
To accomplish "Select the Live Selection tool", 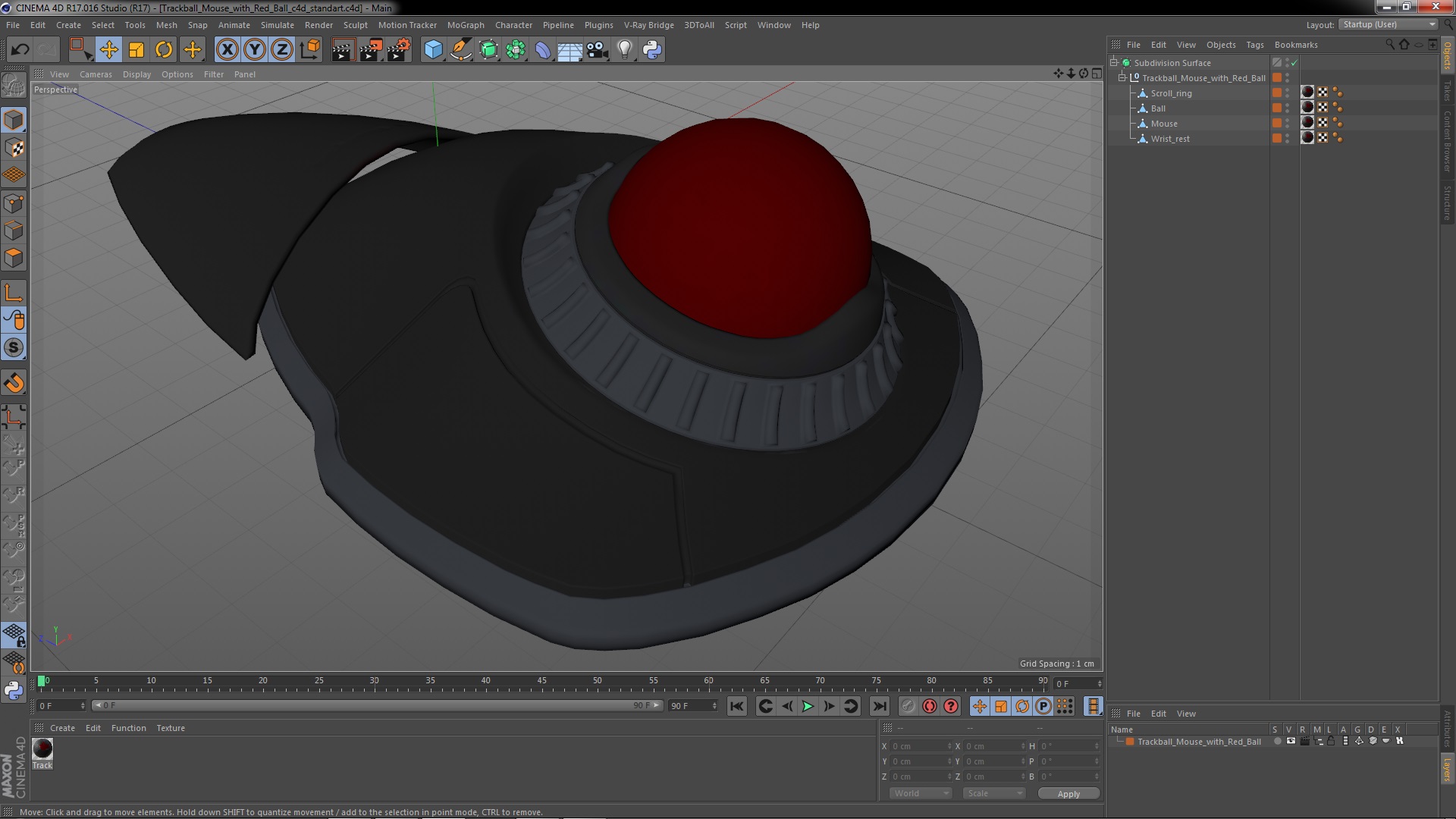I will [x=80, y=50].
